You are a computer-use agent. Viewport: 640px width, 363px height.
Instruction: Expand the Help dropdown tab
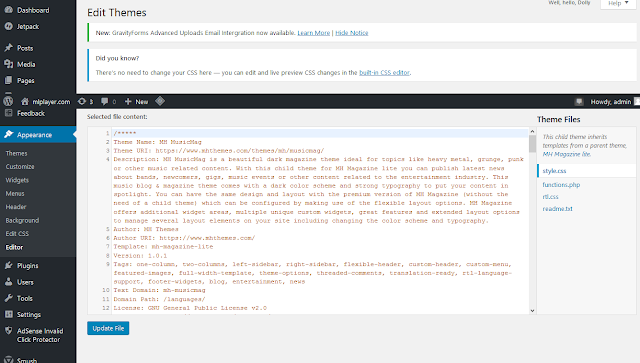(618, 3)
